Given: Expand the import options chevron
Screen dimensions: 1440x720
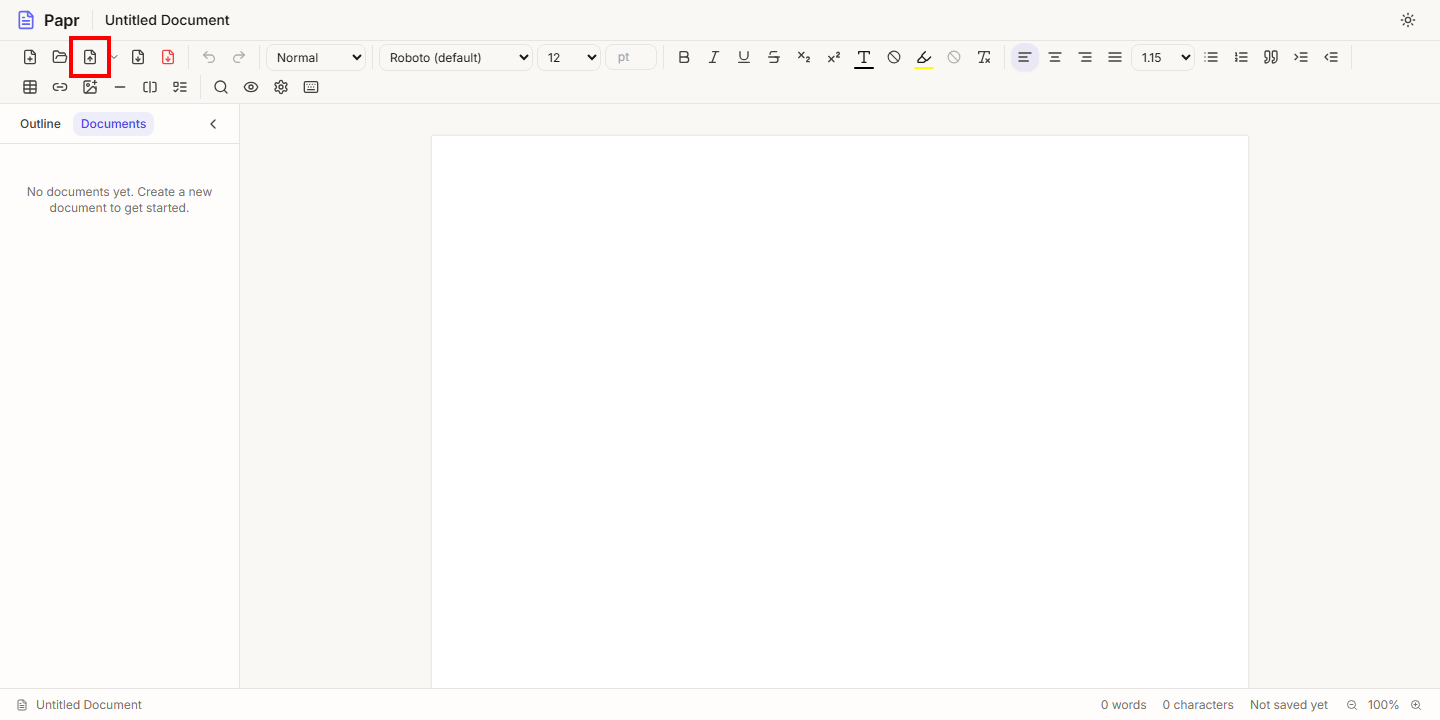Looking at the screenshot, I should (x=114, y=58).
